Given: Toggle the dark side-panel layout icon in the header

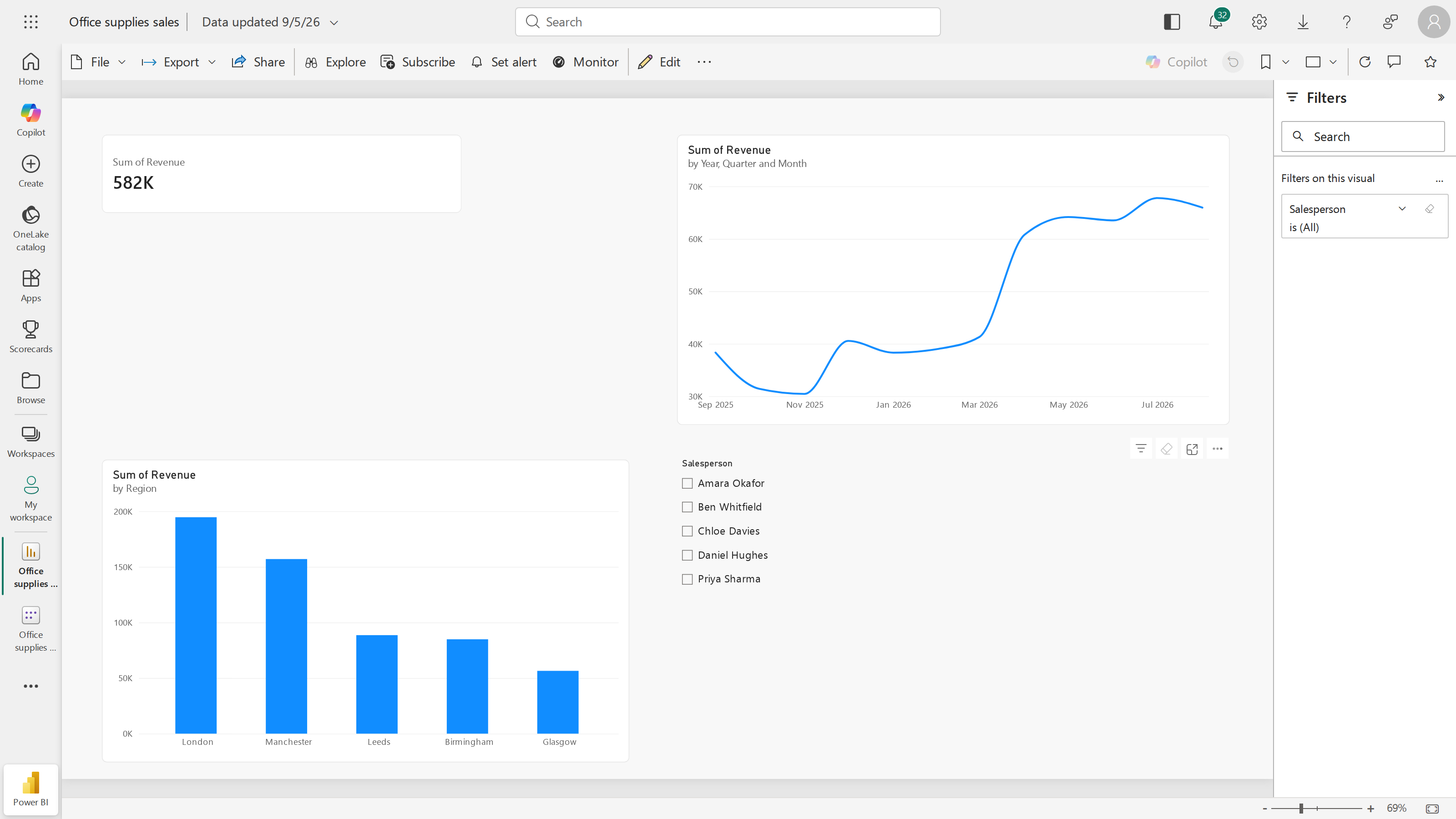Looking at the screenshot, I should coord(1172,22).
